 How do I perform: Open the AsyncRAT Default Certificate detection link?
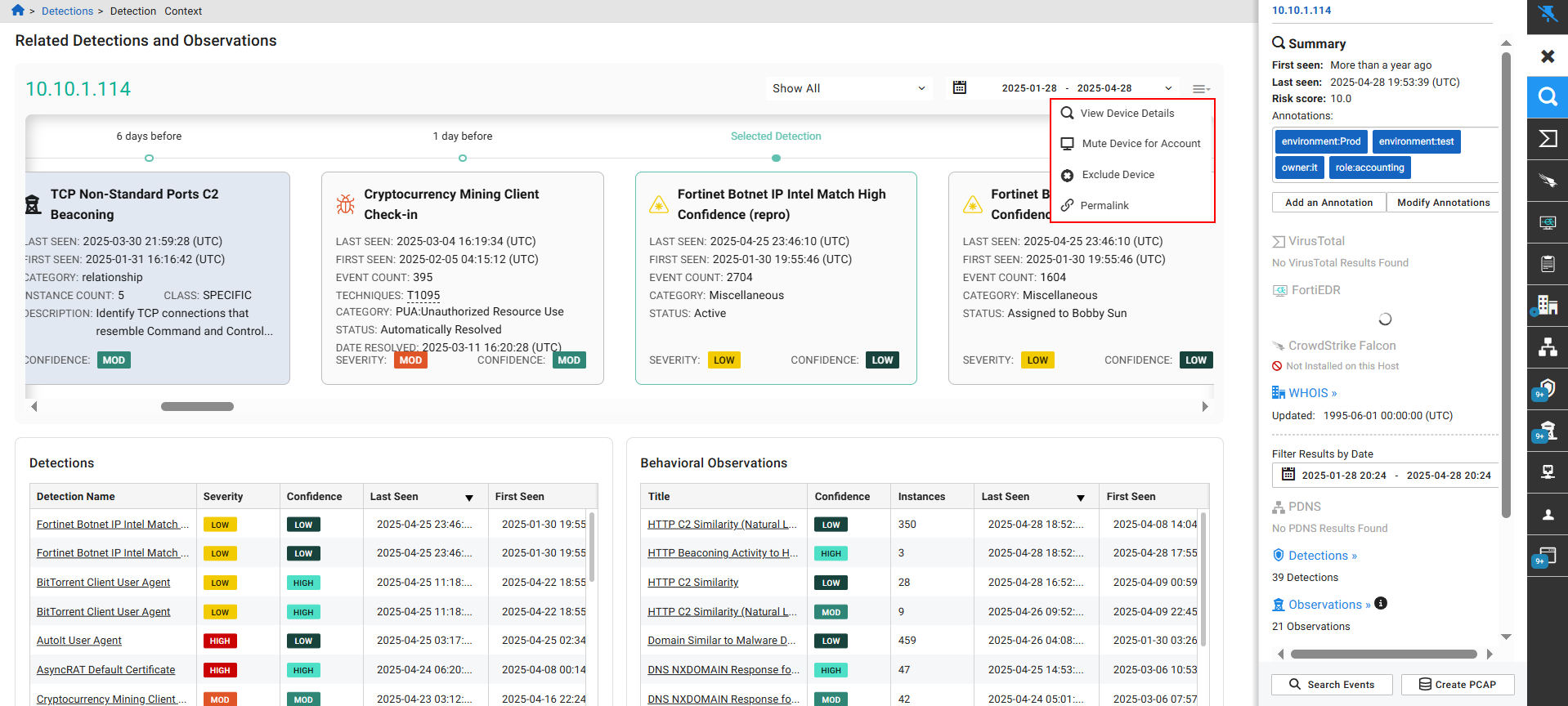[x=105, y=670]
